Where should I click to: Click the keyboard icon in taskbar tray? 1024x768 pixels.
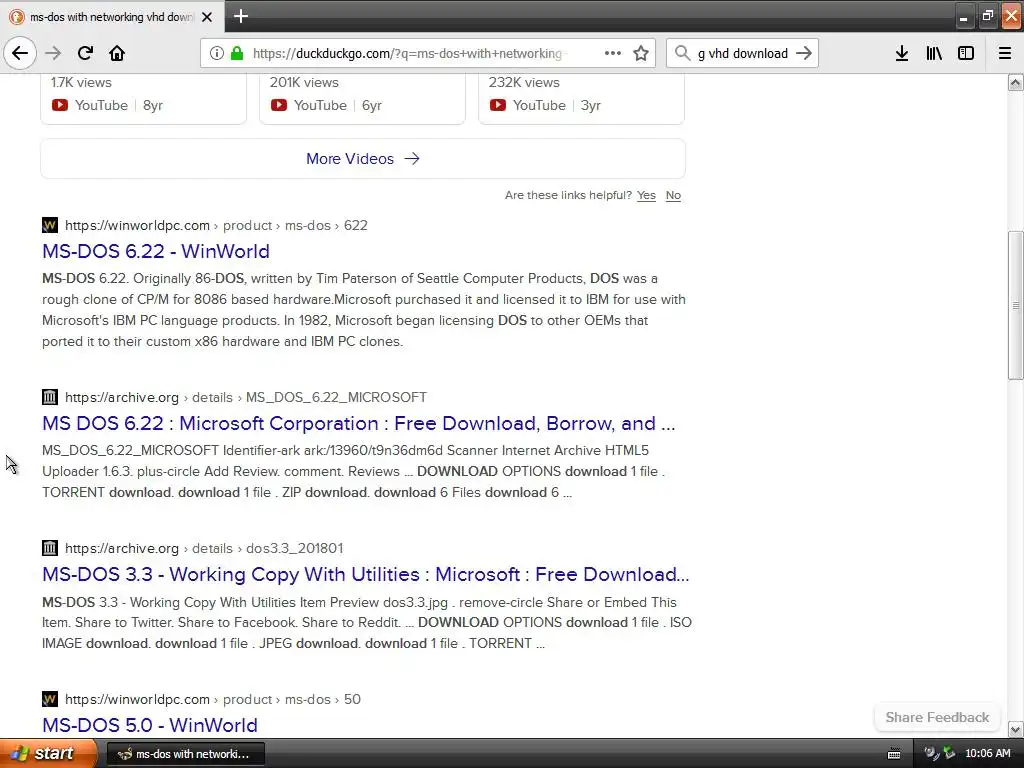click(894, 754)
